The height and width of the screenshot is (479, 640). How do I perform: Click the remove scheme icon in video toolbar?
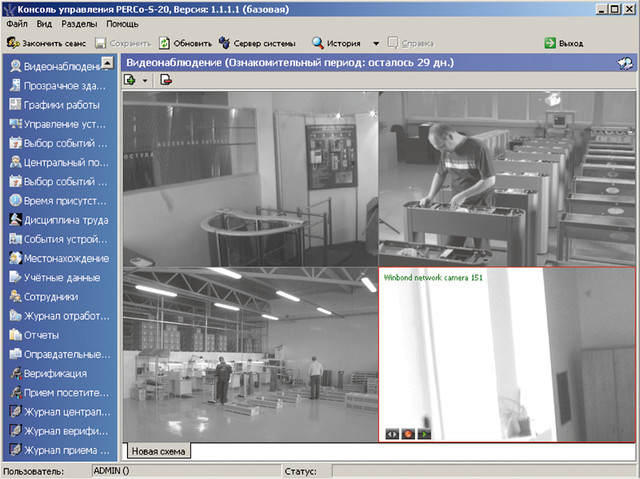165,80
